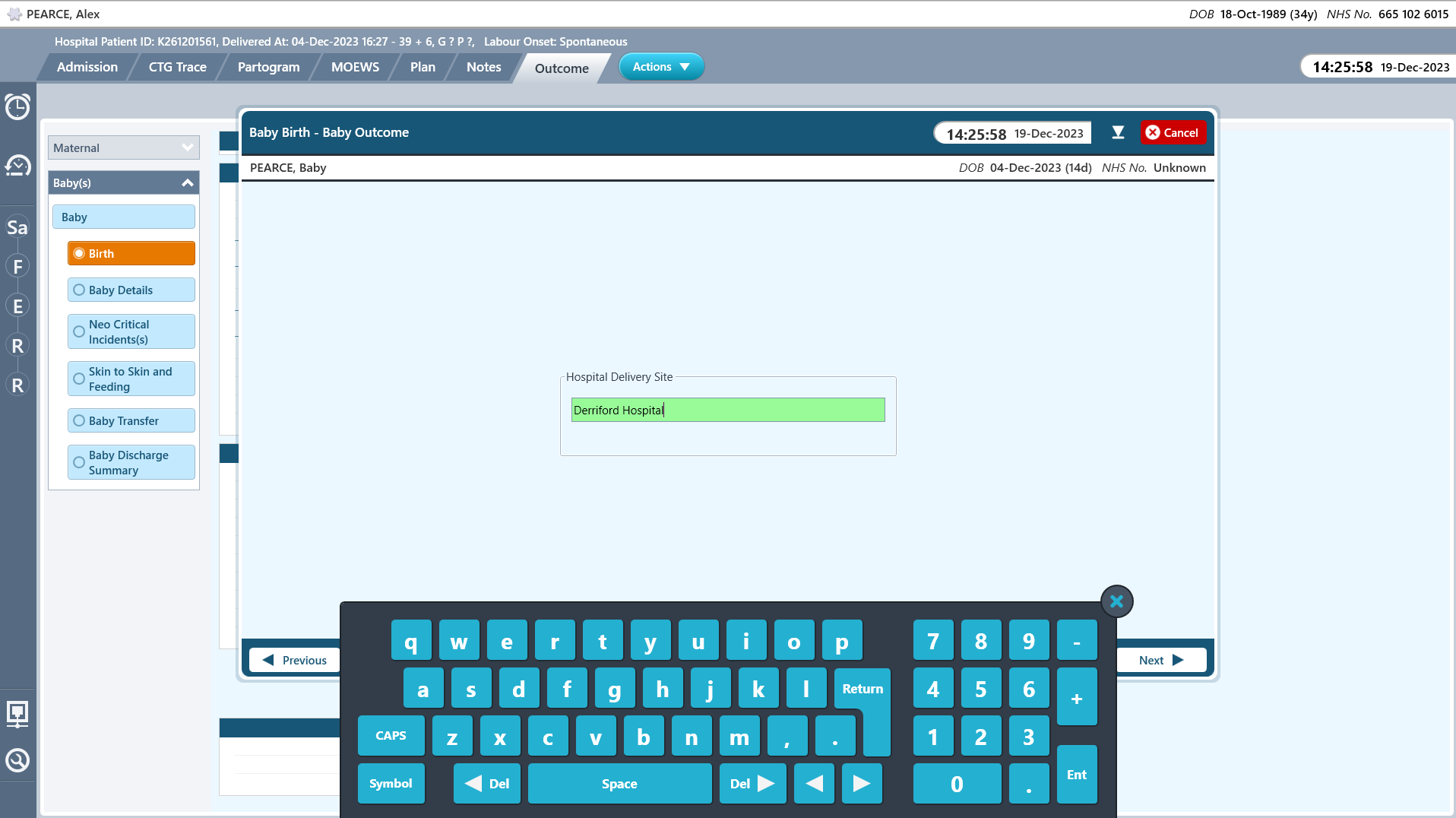Select the Baby Details radio option
This screenshot has width=1456, height=818.
coord(131,290)
